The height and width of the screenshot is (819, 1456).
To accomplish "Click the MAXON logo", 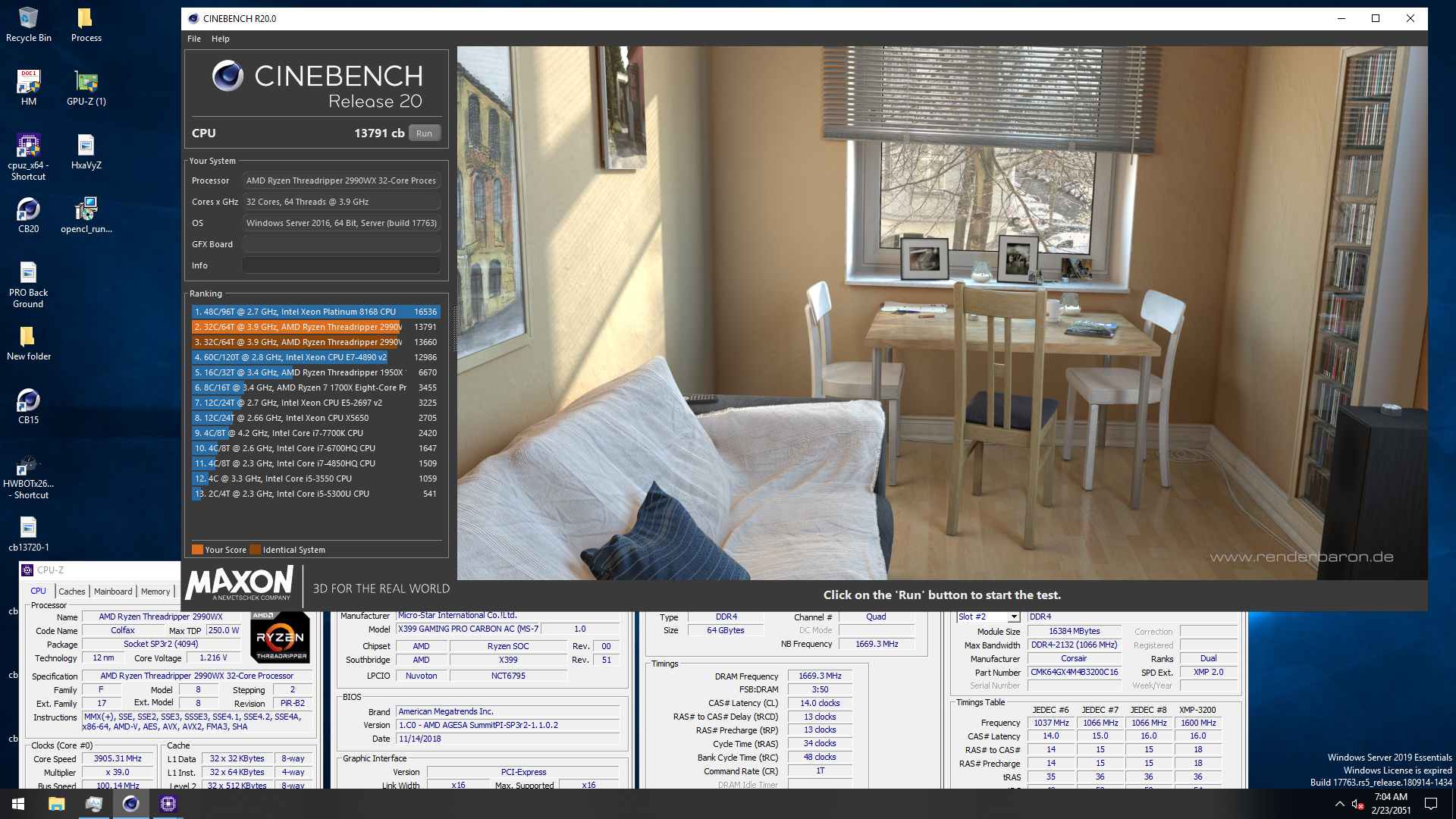I will 240,584.
